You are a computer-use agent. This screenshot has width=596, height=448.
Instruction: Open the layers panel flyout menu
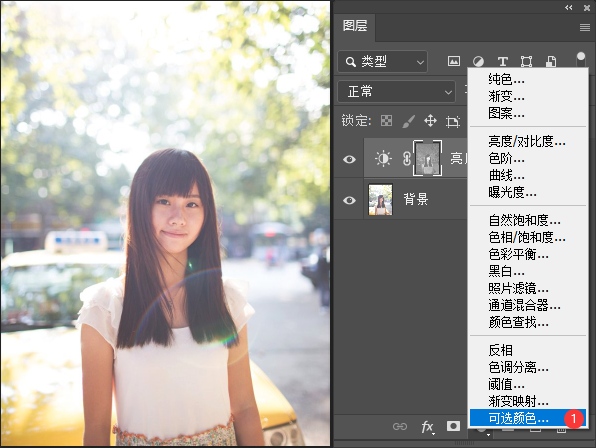[x=585, y=27]
